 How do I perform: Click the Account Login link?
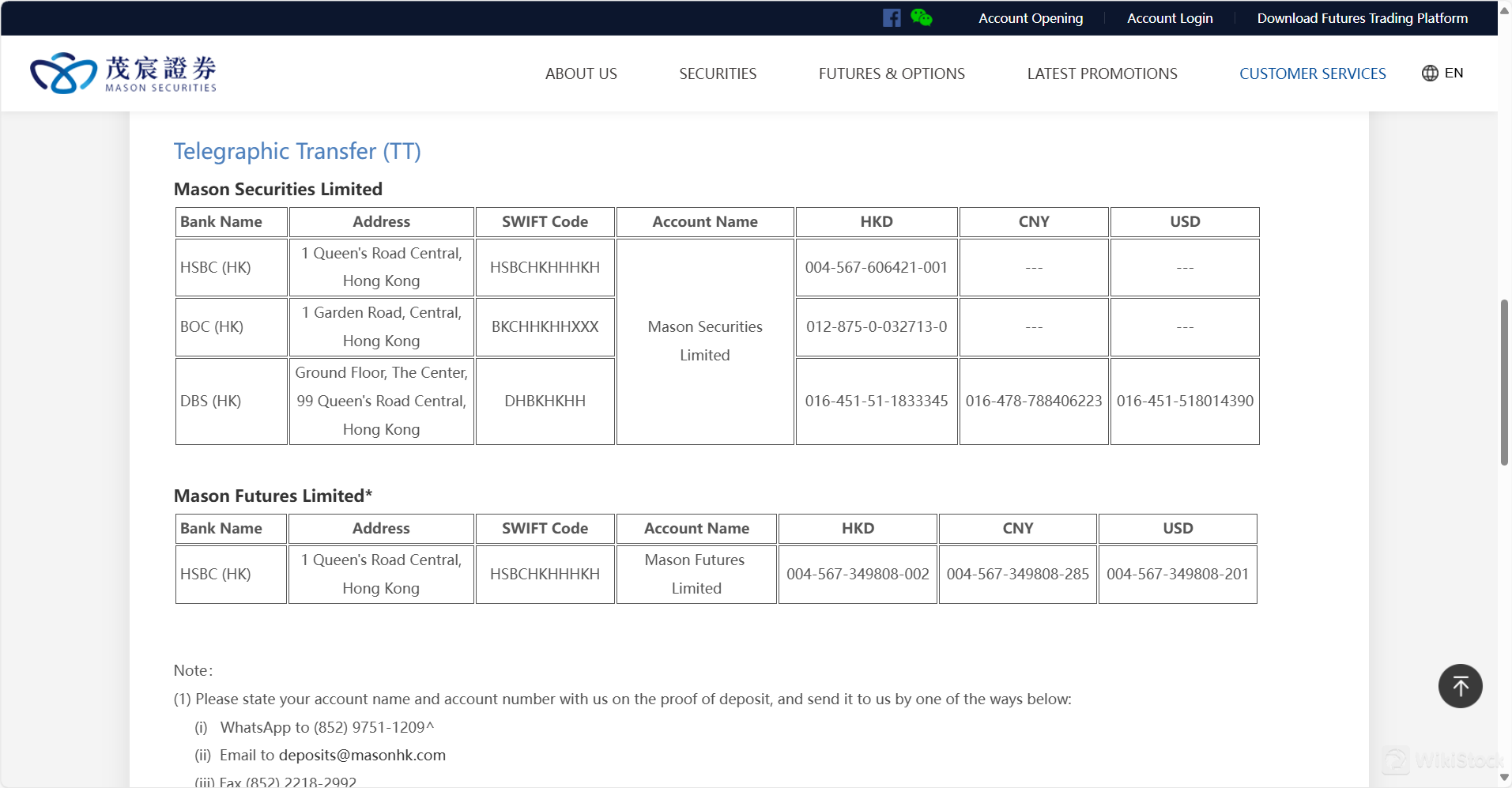point(1170,18)
